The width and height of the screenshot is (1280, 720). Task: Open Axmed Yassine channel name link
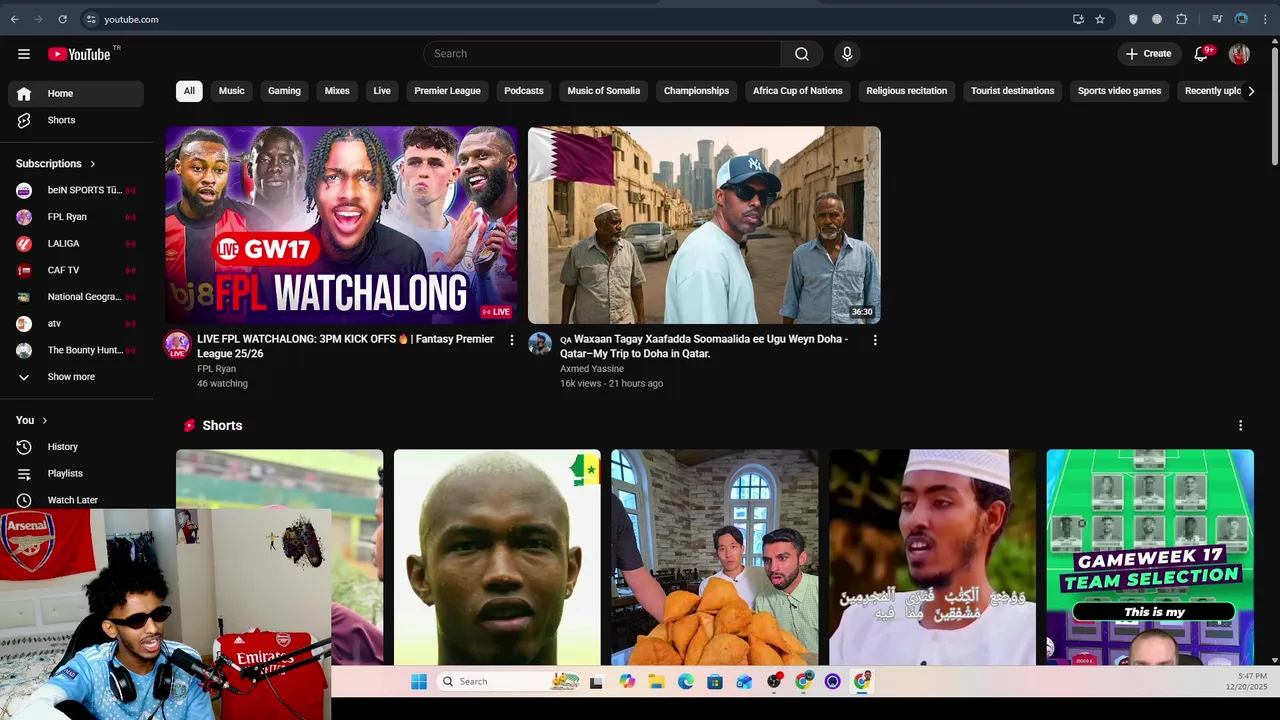(x=592, y=369)
